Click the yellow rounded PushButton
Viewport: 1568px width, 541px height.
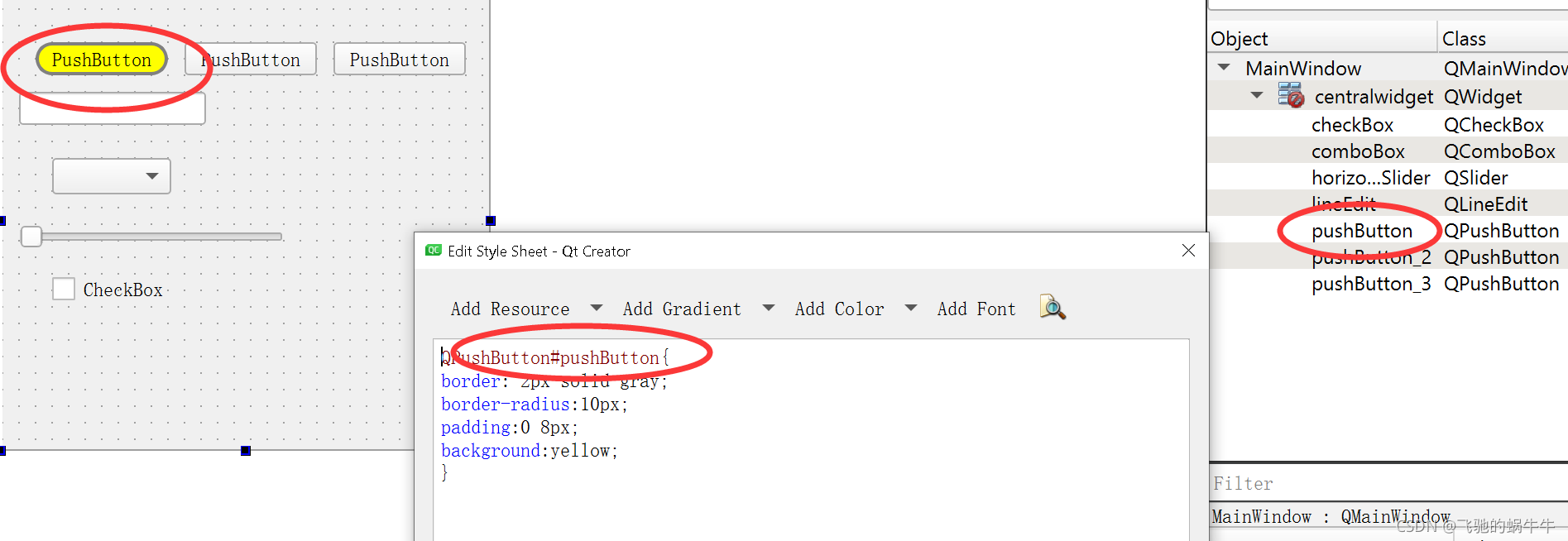[102, 60]
